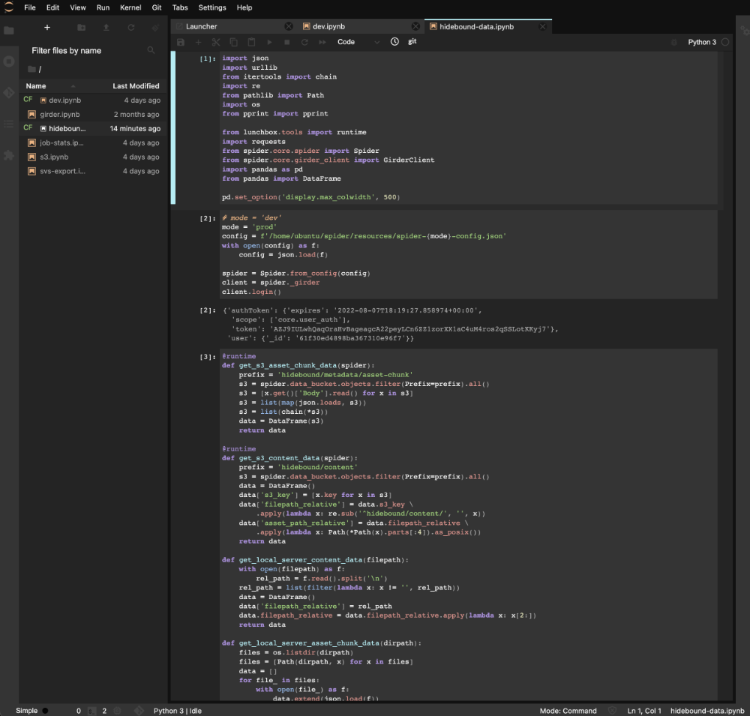Close the Launcher tab
This screenshot has width=750, height=716.
[288, 26]
